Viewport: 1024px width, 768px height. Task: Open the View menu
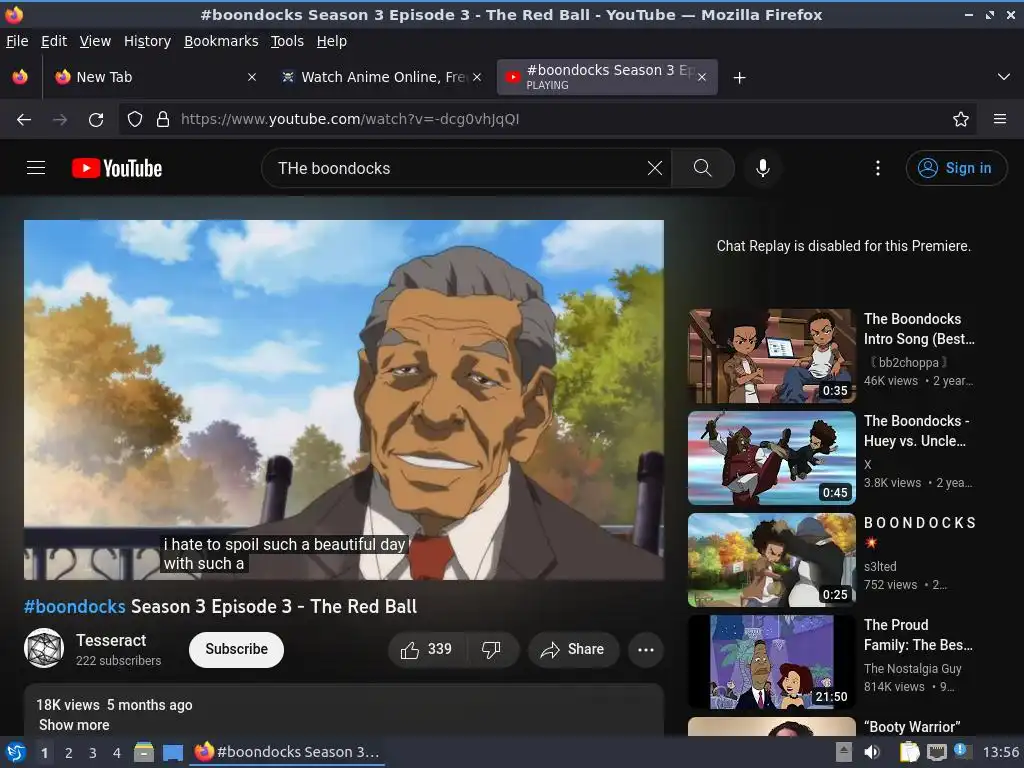pos(95,41)
